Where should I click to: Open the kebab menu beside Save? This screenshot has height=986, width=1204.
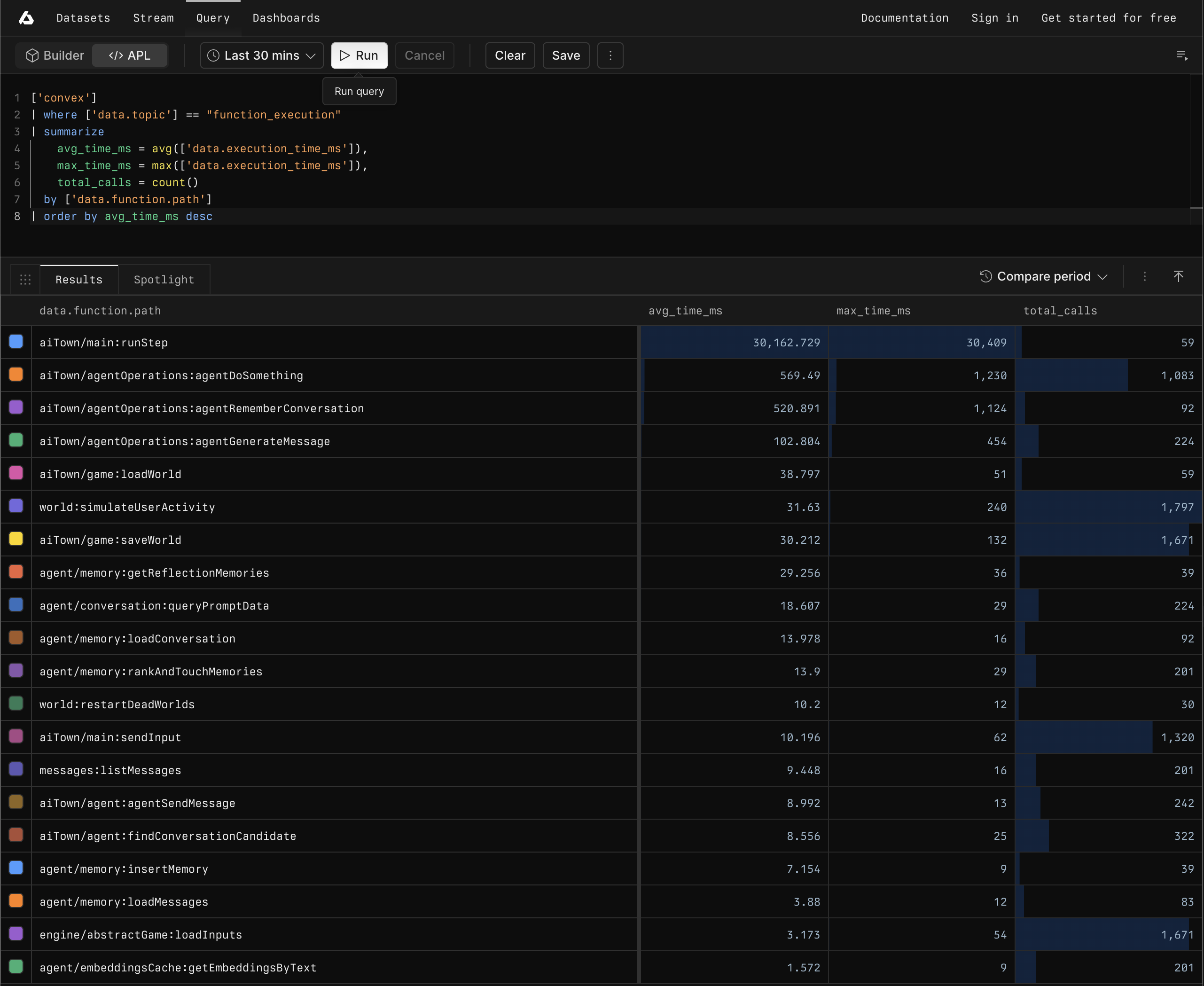coord(610,55)
